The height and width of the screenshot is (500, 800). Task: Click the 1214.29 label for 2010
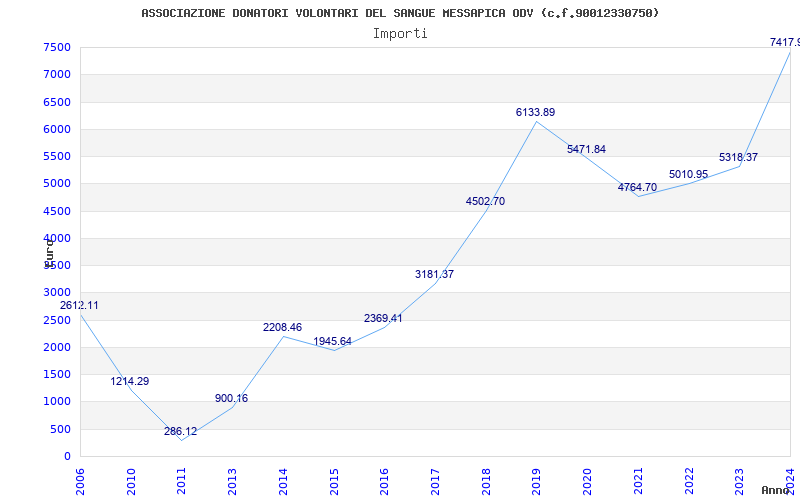click(130, 382)
